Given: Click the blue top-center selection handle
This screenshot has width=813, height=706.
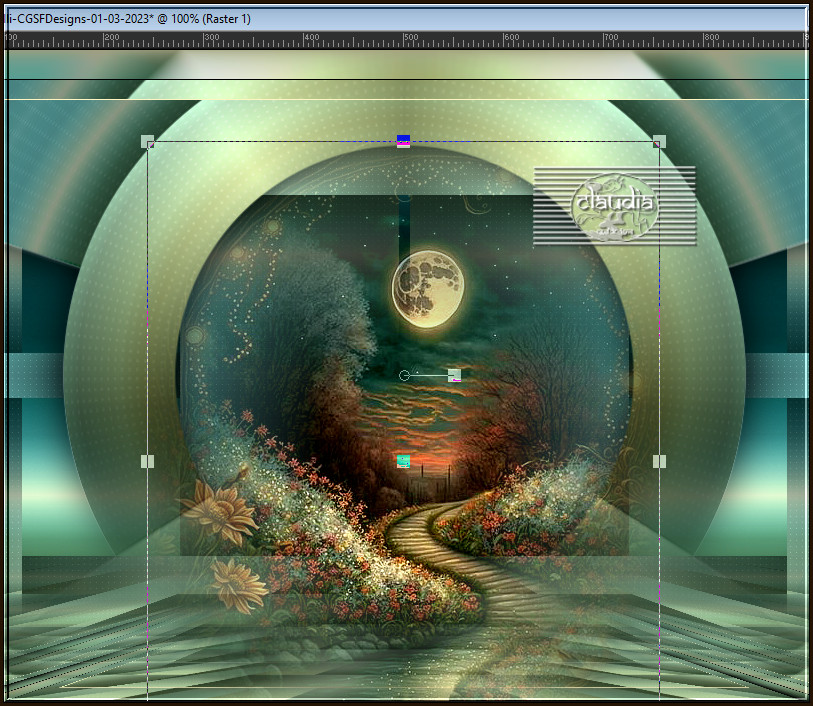Looking at the screenshot, I should click(403, 141).
